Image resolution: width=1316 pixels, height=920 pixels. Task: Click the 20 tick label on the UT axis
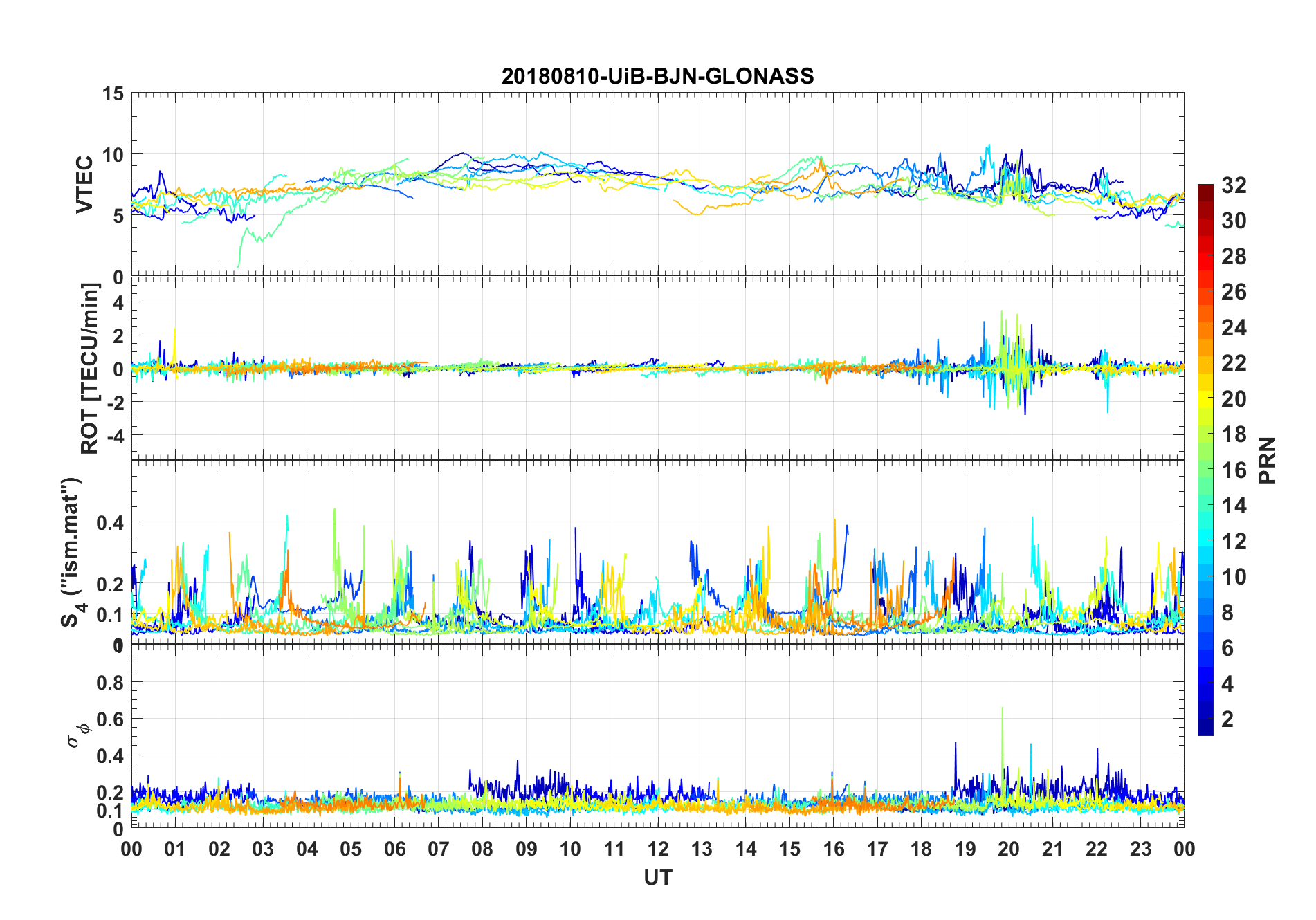click(1009, 849)
